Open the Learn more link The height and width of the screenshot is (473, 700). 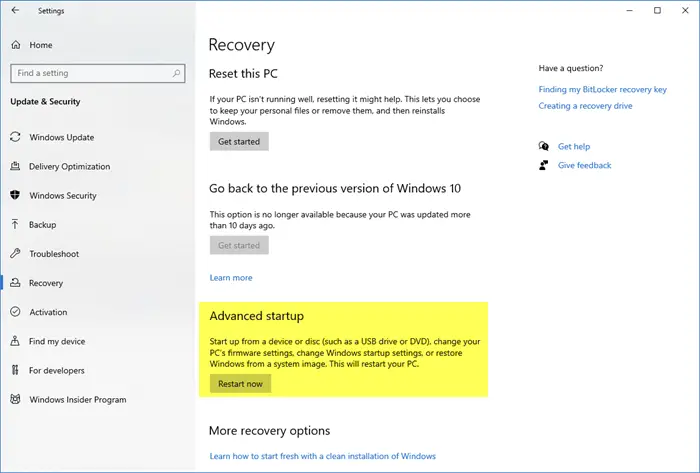tap(231, 277)
